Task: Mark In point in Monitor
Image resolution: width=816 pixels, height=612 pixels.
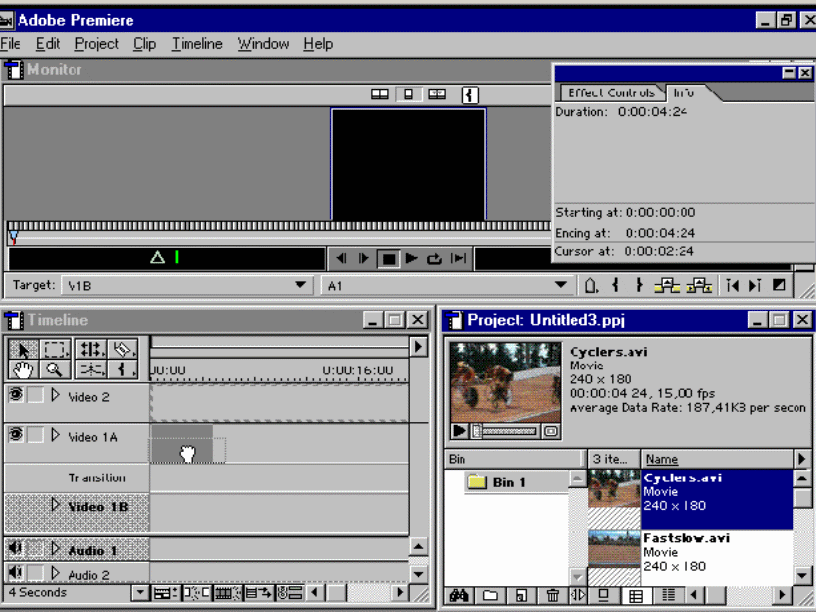Action: 616,285
